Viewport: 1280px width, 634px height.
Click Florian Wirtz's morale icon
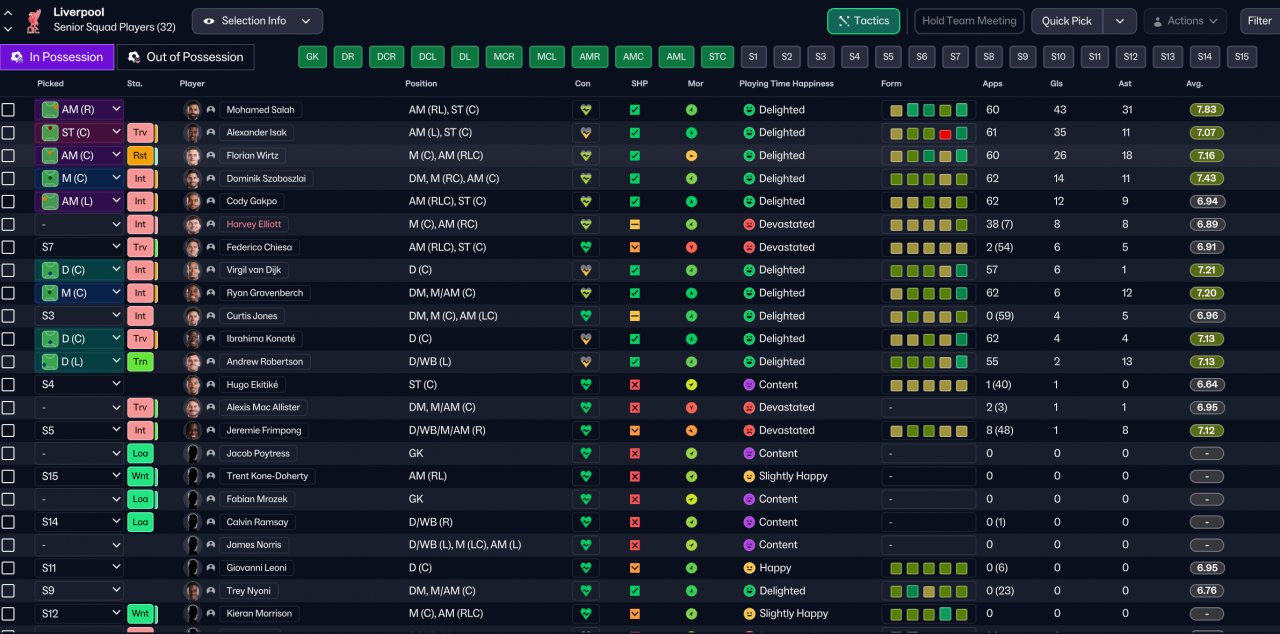click(x=691, y=156)
